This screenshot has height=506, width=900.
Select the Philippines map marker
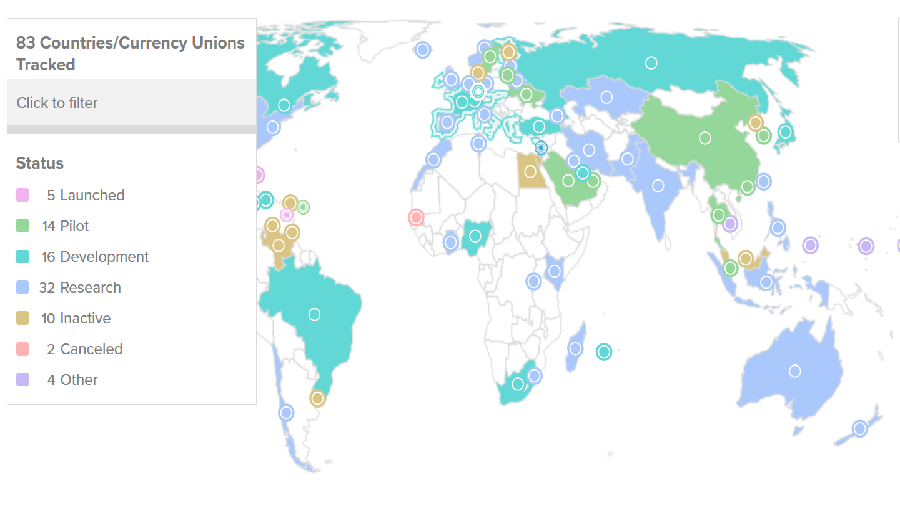pyautogui.click(x=778, y=227)
